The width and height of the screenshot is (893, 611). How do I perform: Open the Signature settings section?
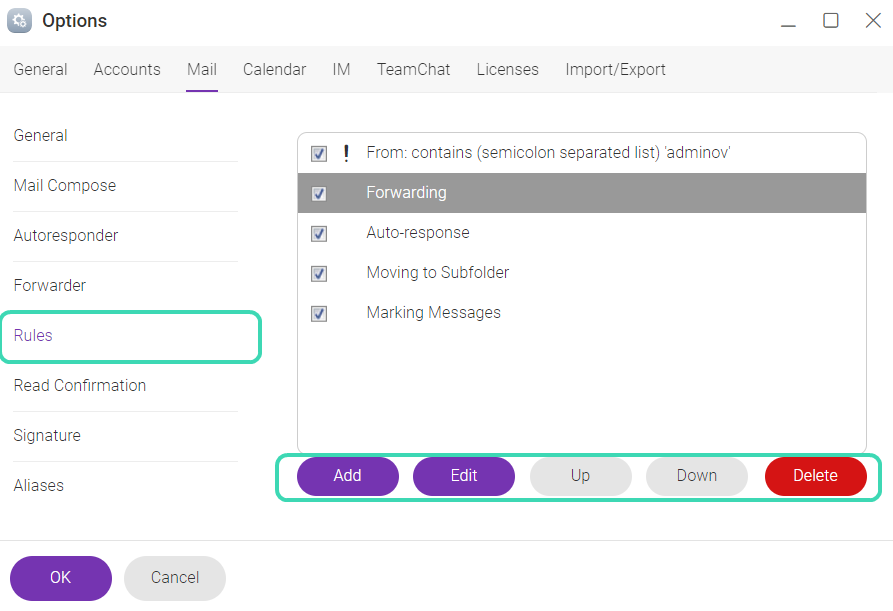coord(47,435)
